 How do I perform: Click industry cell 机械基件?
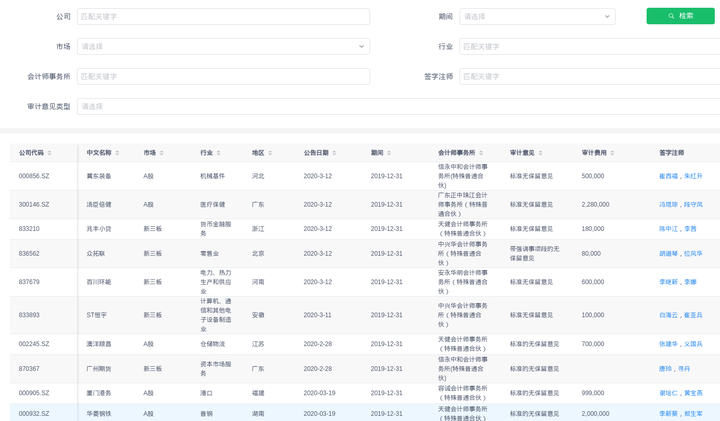(212, 176)
